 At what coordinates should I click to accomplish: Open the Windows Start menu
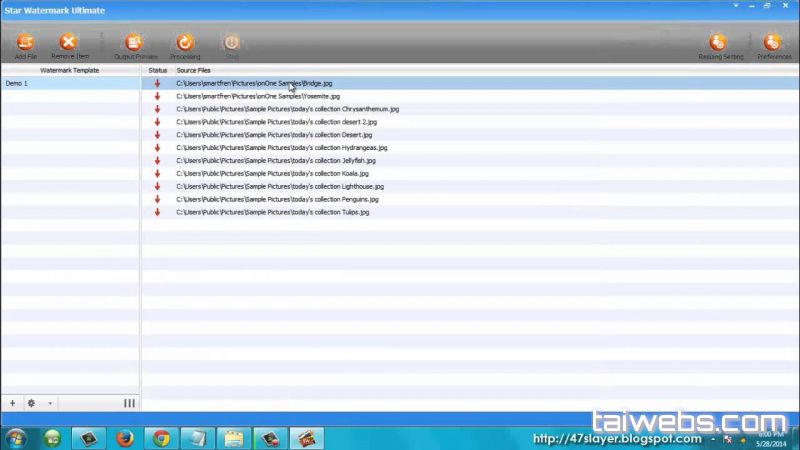coord(17,438)
